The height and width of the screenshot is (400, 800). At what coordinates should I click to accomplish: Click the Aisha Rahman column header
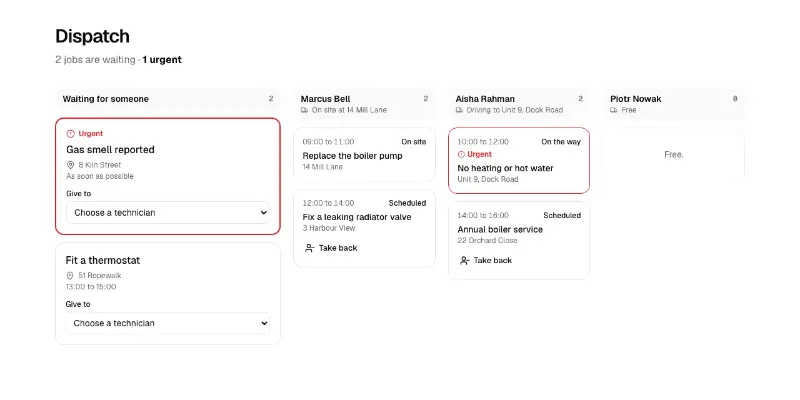click(x=519, y=104)
